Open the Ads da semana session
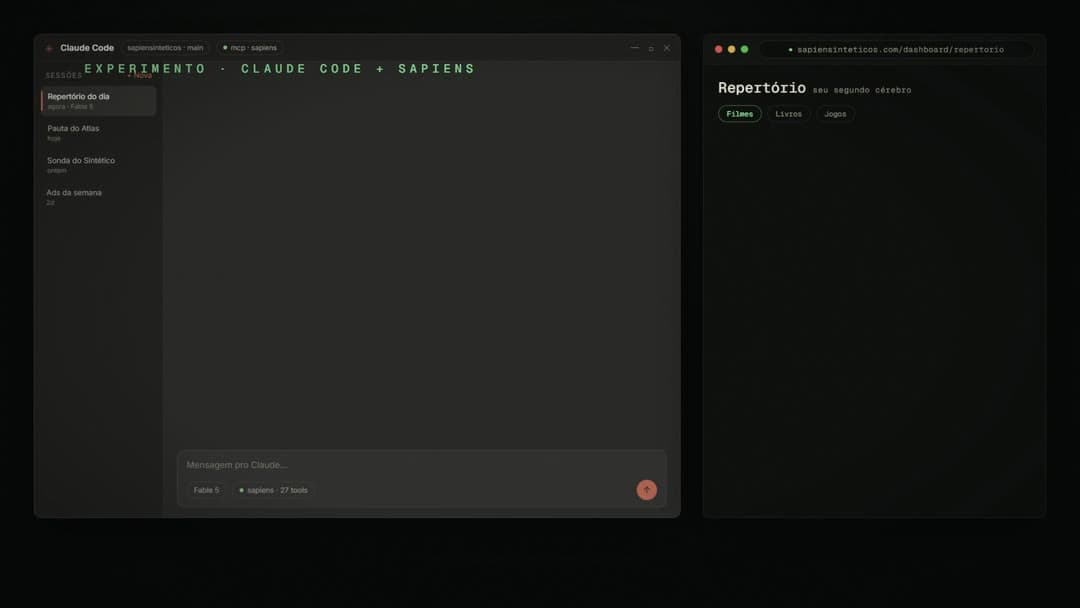The height and width of the screenshot is (608, 1080). [x=98, y=197]
